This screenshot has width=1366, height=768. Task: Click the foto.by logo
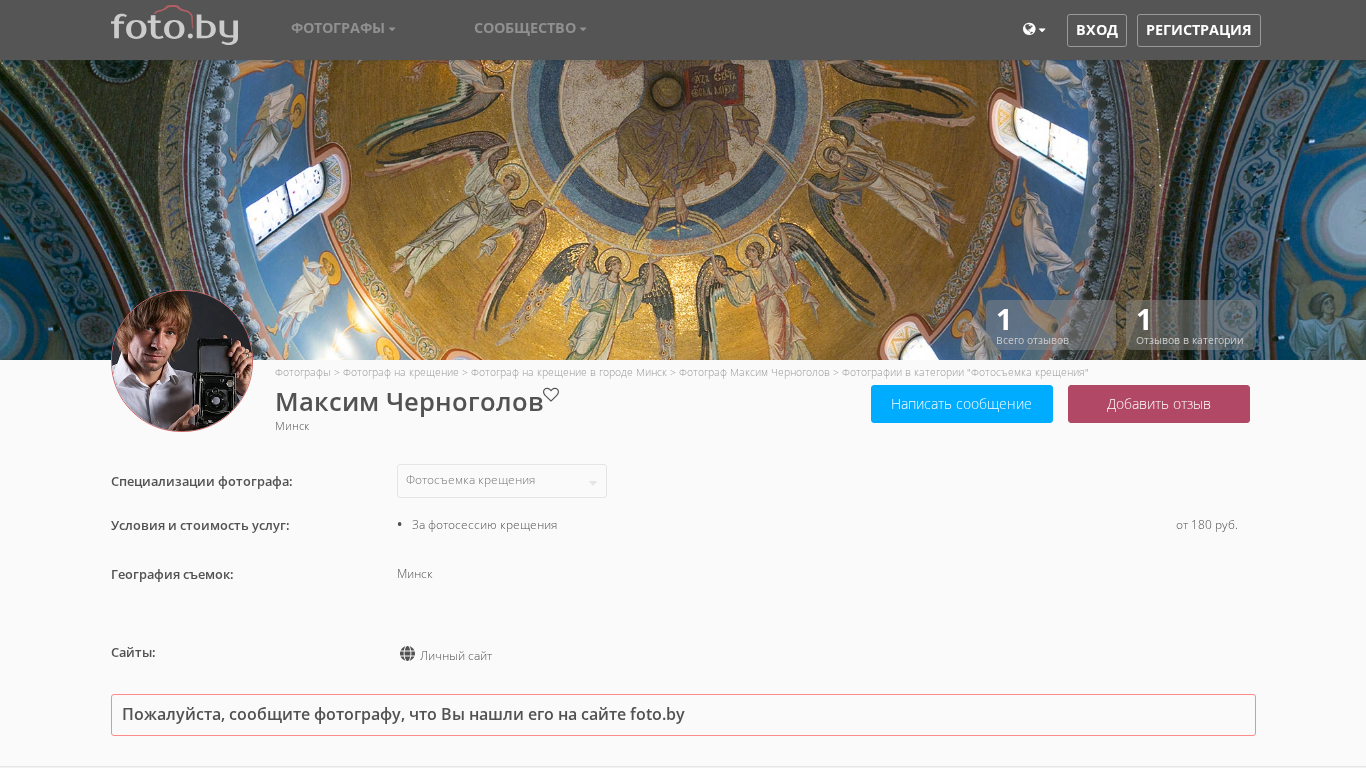tap(174, 26)
